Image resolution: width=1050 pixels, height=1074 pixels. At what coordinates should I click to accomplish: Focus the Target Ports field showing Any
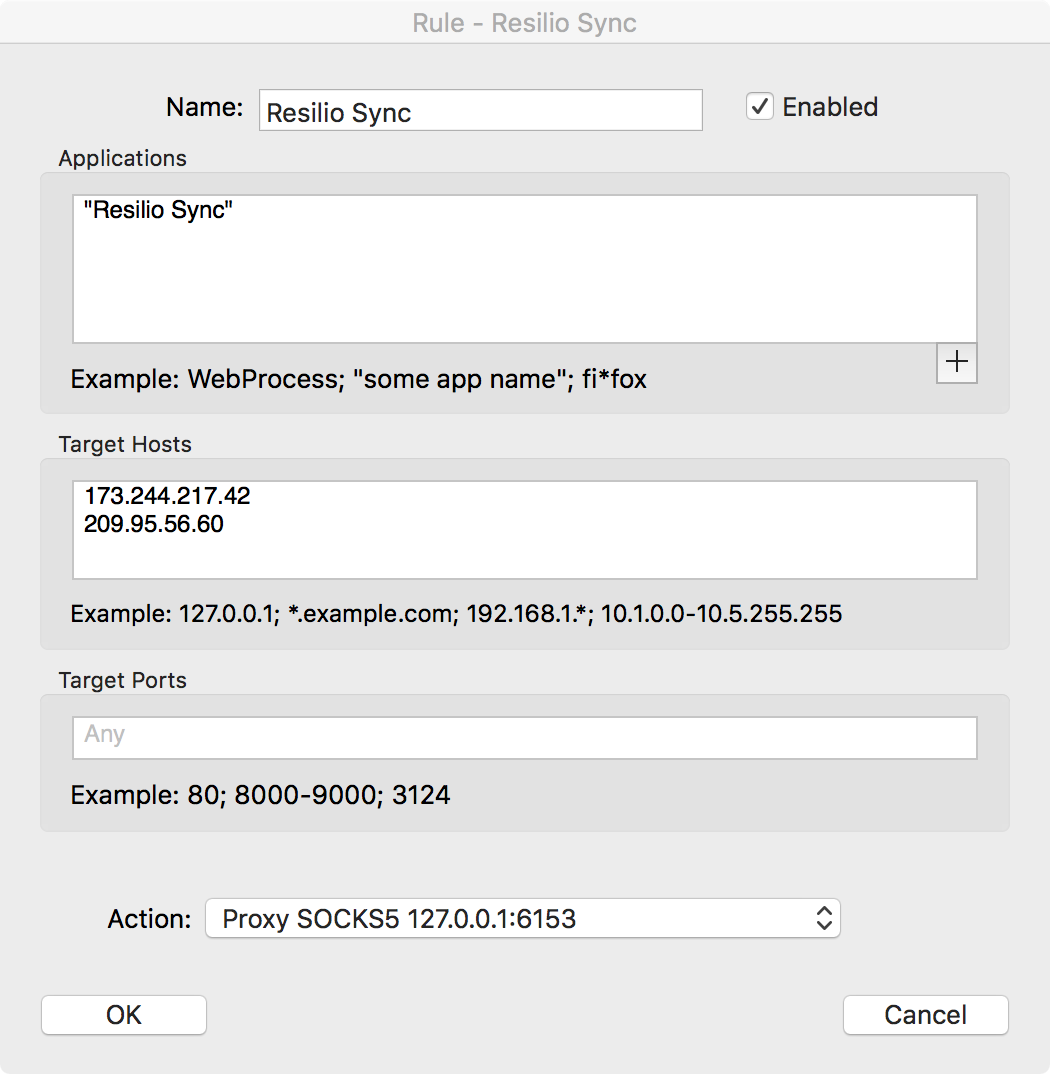pyautogui.click(x=525, y=738)
